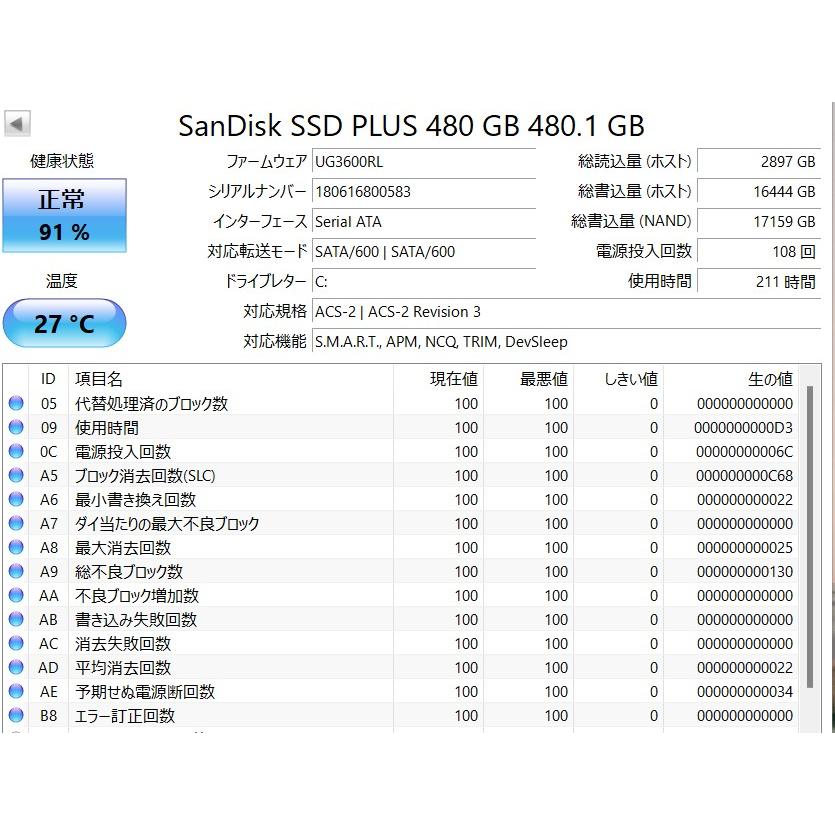Select the row 代替処理済のブロック数
The image size is (835, 835).
pos(401,403)
